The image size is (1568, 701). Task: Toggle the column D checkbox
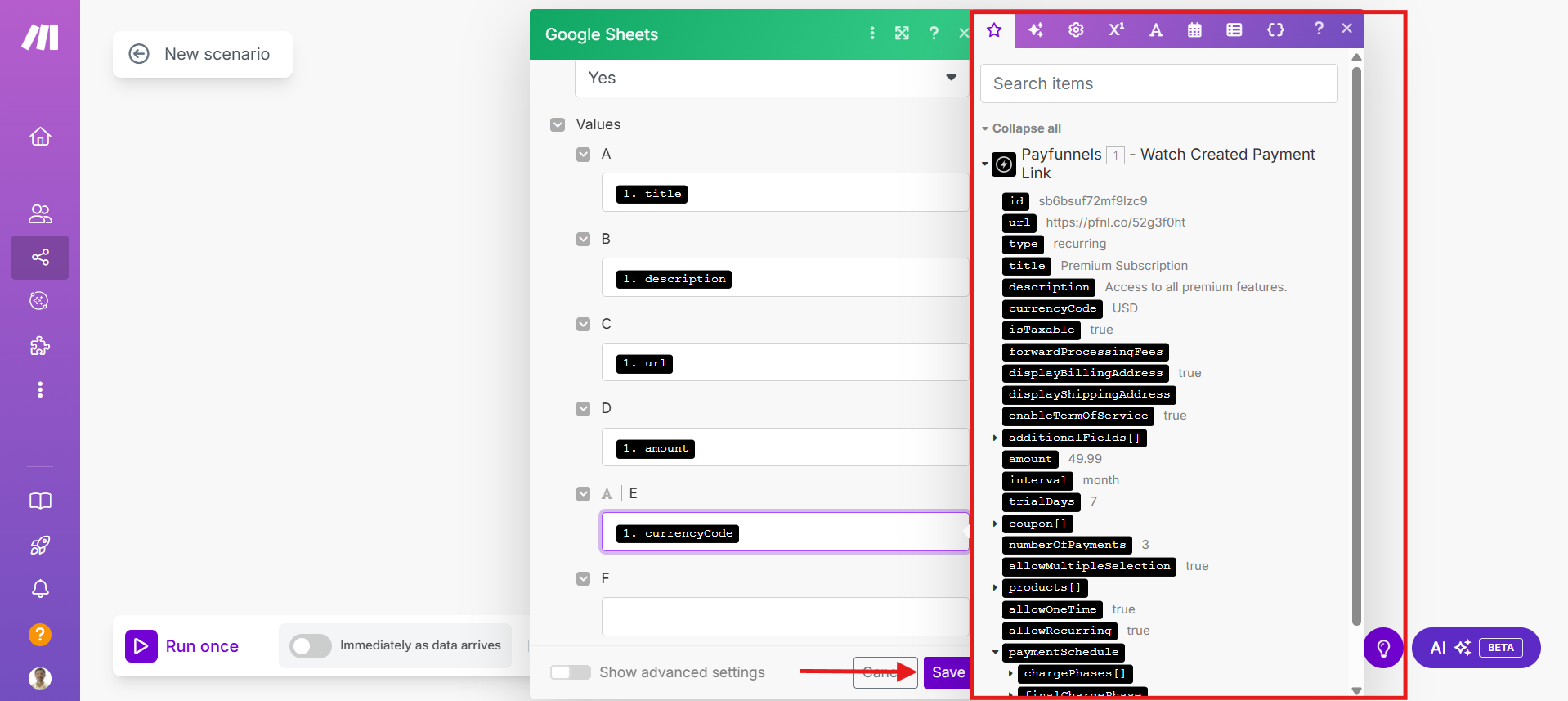pyautogui.click(x=583, y=409)
